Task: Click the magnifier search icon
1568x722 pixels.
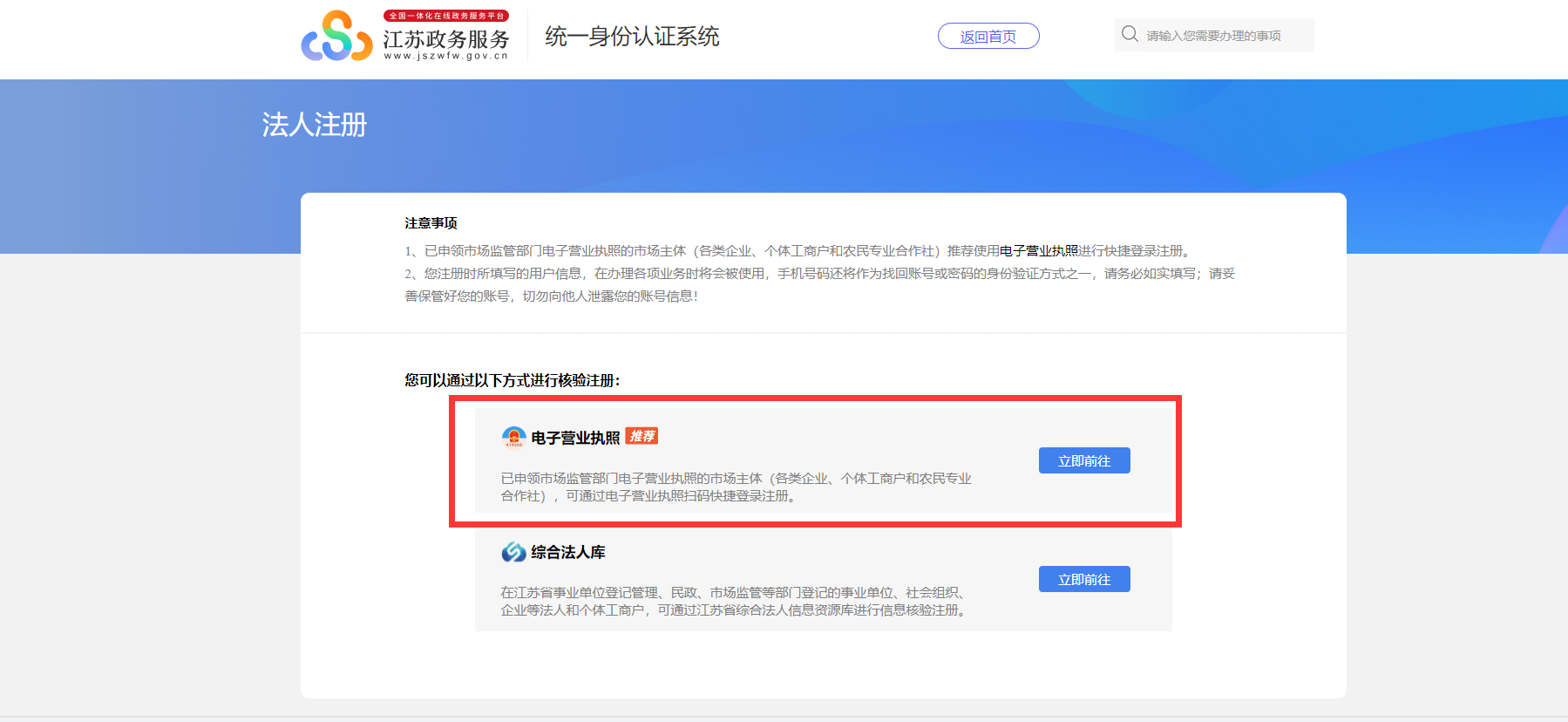Action: (1130, 34)
